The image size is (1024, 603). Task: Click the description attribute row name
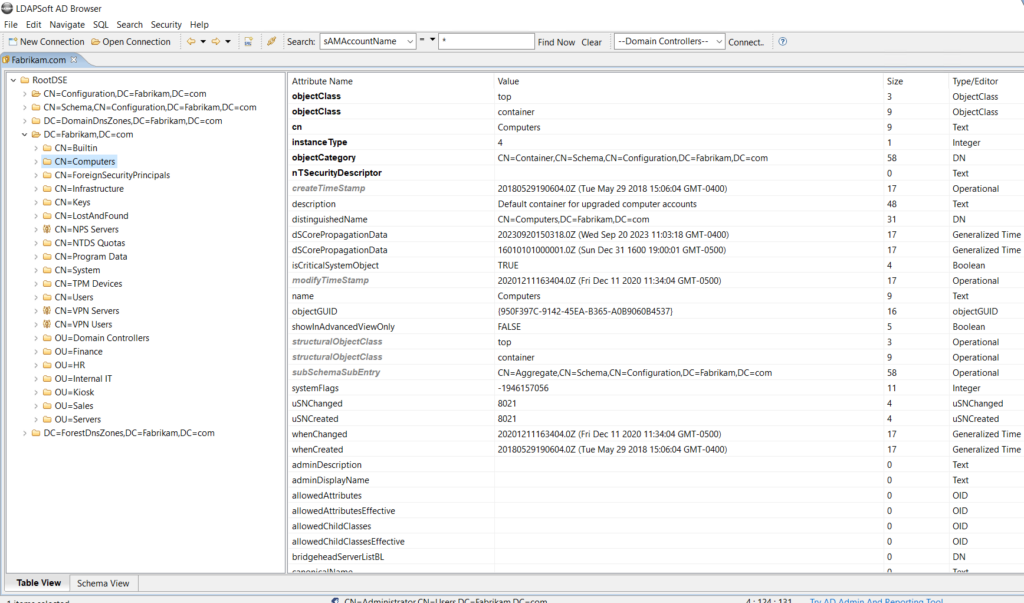coord(313,204)
